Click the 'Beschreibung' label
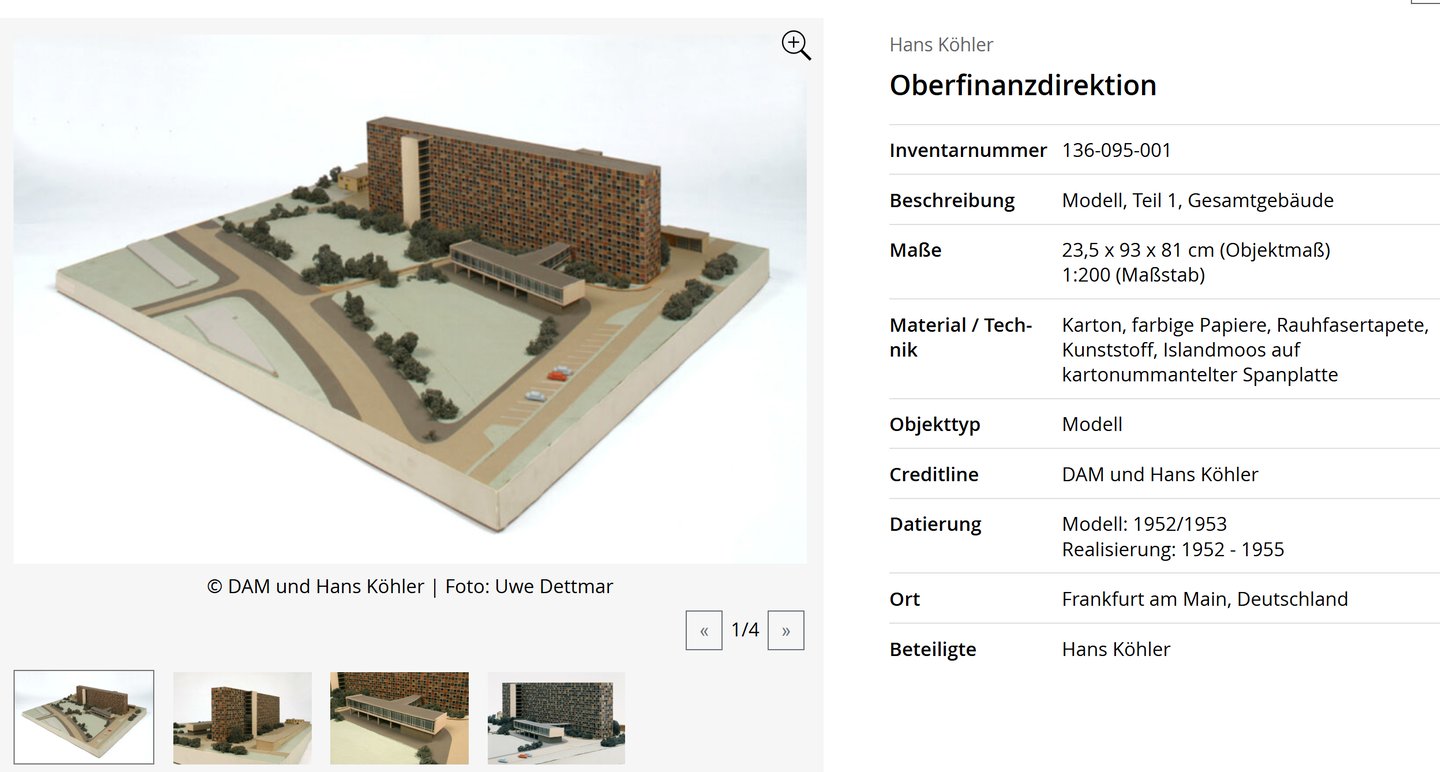Image resolution: width=1440 pixels, height=772 pixels. (952, 200)
